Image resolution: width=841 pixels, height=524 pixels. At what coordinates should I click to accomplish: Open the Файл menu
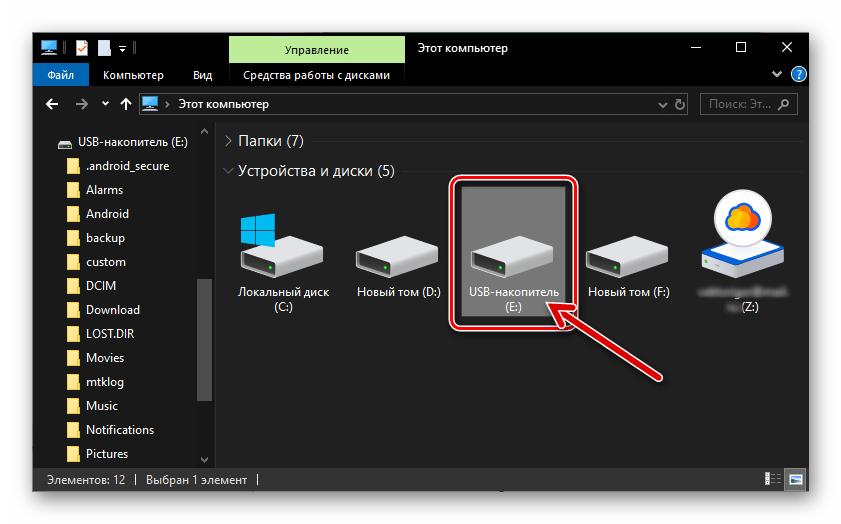pos(60,75)
